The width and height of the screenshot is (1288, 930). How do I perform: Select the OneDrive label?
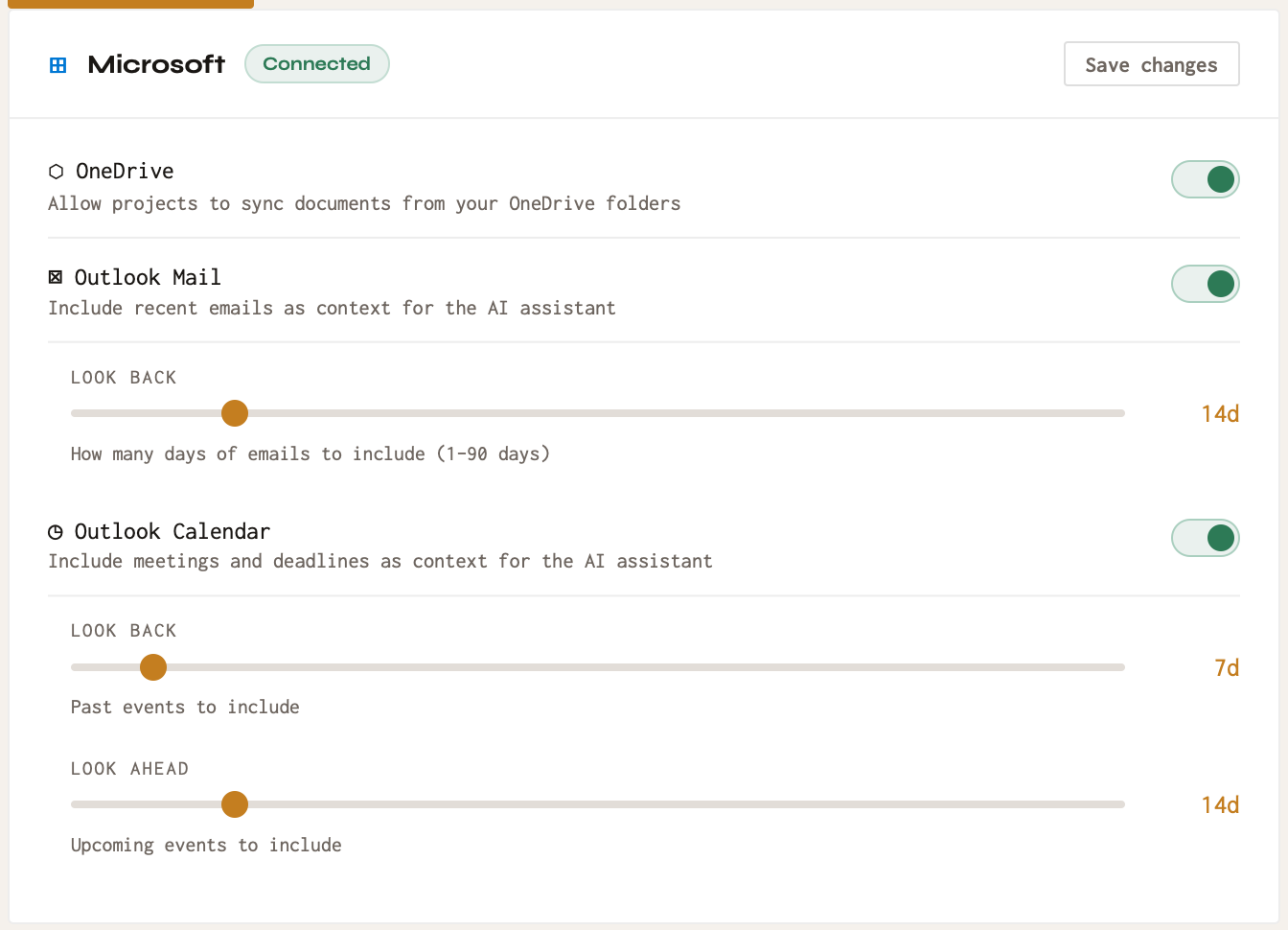pyautogui.click(x=125, y=171)
